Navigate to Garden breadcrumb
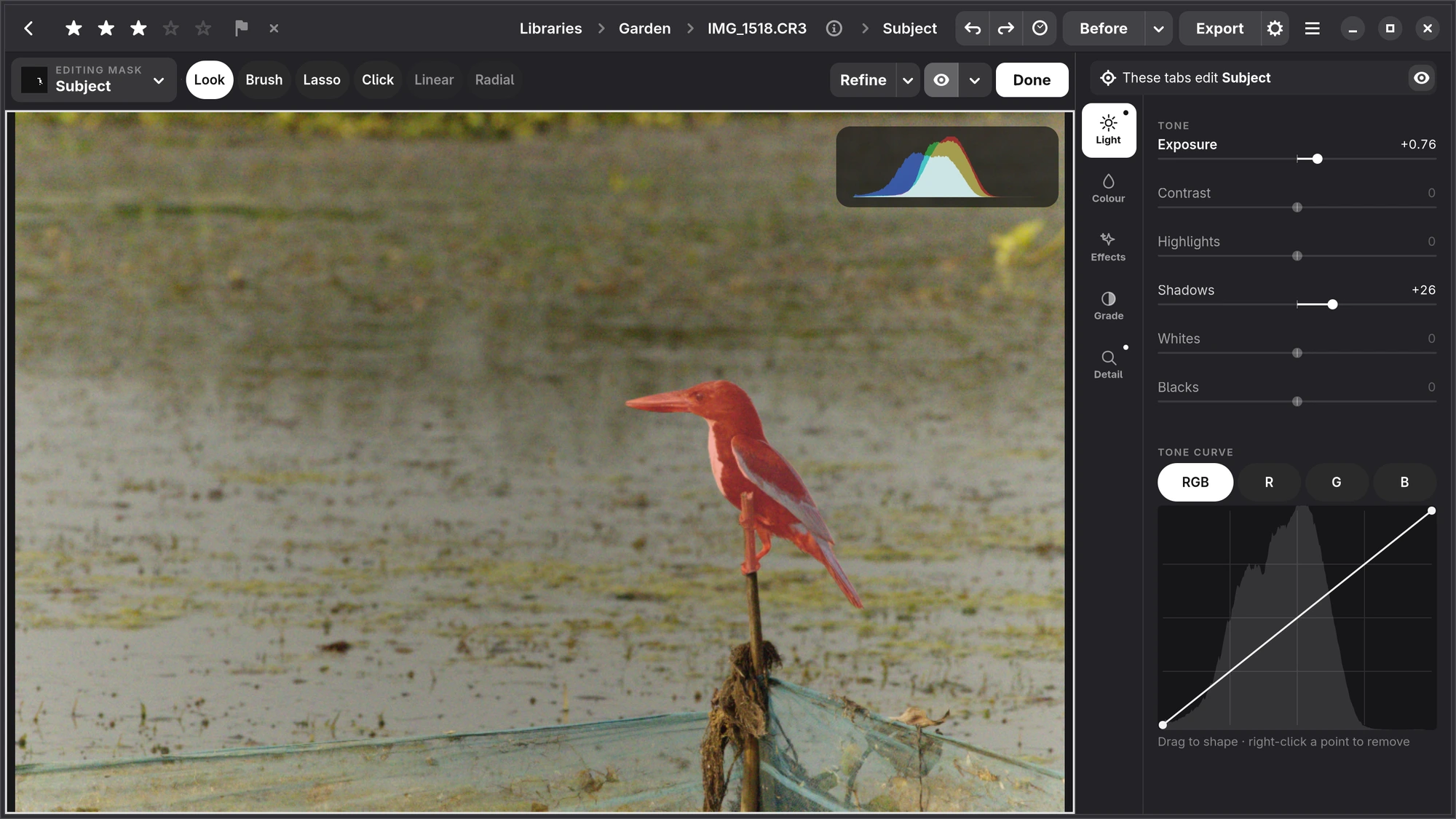This screenshot has height=819, width=1456. tap(644, 28)
